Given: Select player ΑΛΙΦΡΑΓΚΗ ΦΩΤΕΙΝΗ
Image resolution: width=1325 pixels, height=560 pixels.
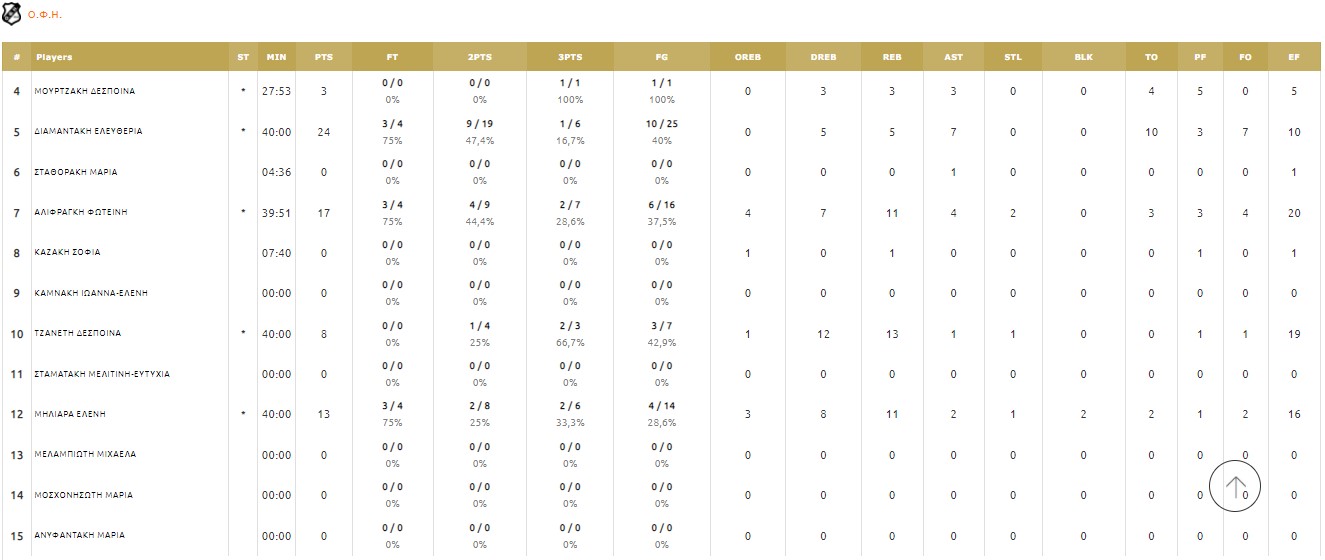Looking at the screenshot, I should (81, 213).
